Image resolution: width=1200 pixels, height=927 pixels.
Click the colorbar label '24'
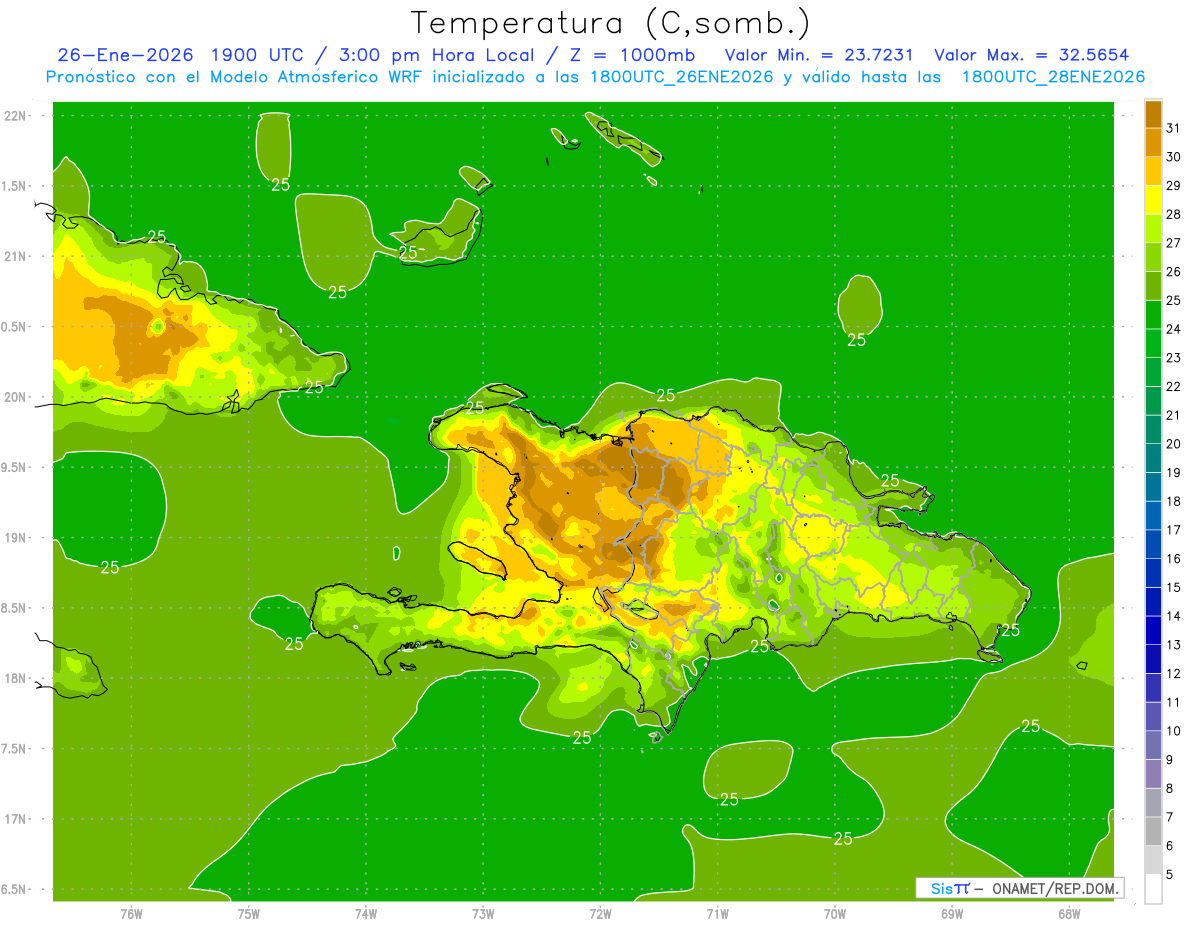tap(1174, 329)
